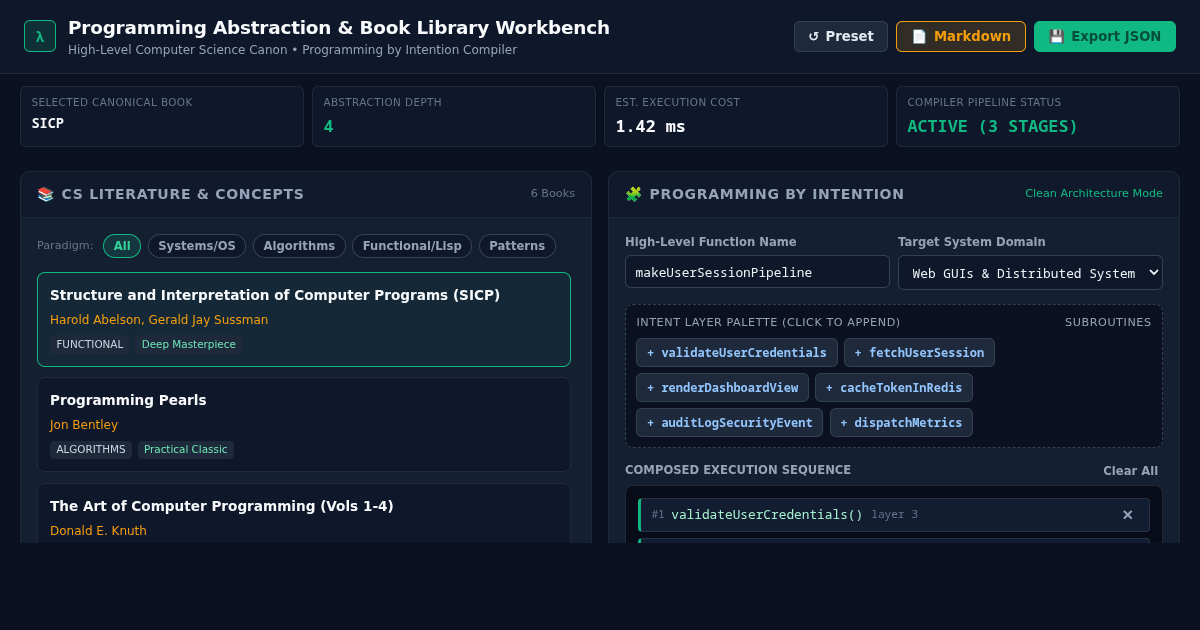Filter books by Systems/OS
This screenshot has height=630, width=1200.
coord(197,246)
